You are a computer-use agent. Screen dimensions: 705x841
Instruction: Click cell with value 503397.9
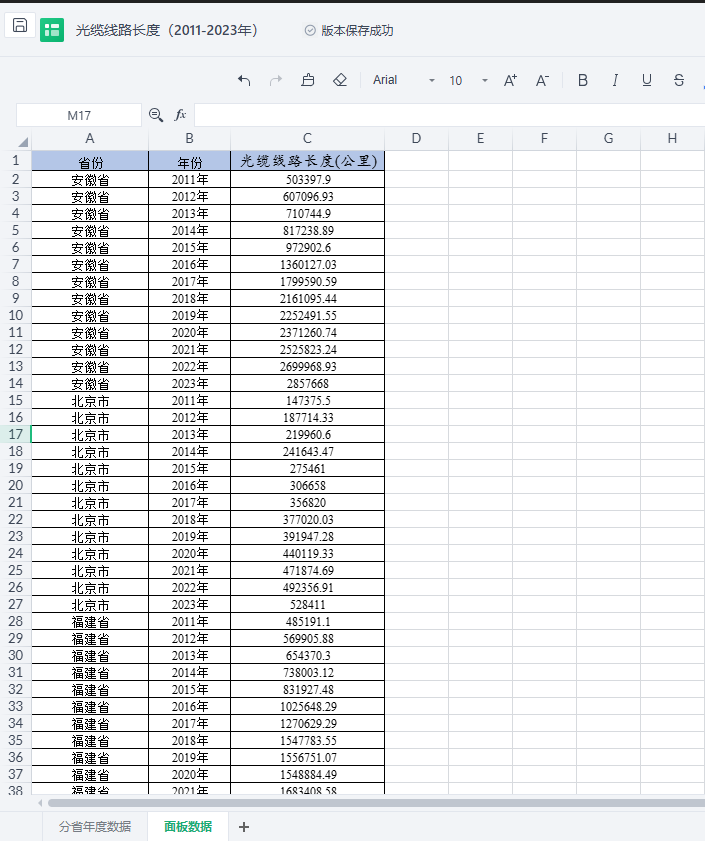[x=307, y=180]
